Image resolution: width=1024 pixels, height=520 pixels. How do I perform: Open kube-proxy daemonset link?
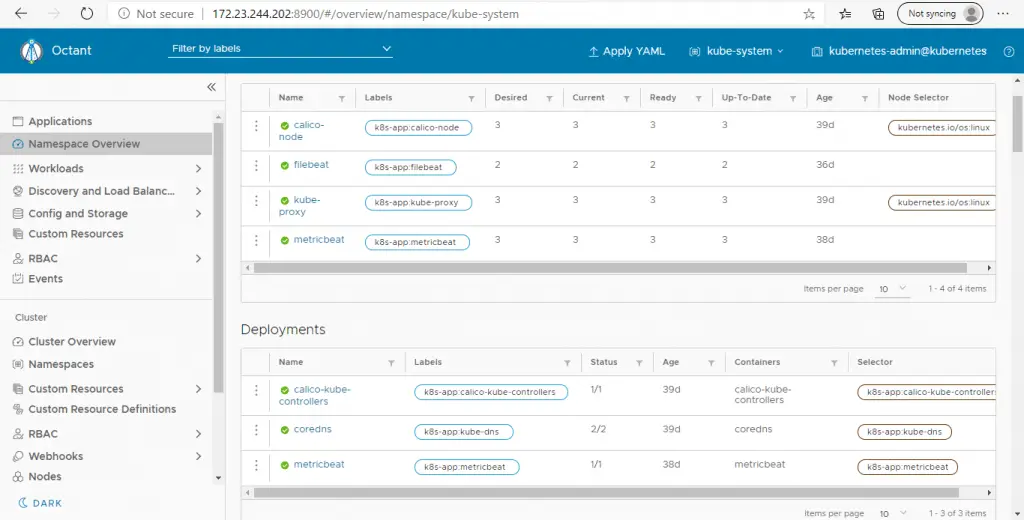[x=300, y=206]
